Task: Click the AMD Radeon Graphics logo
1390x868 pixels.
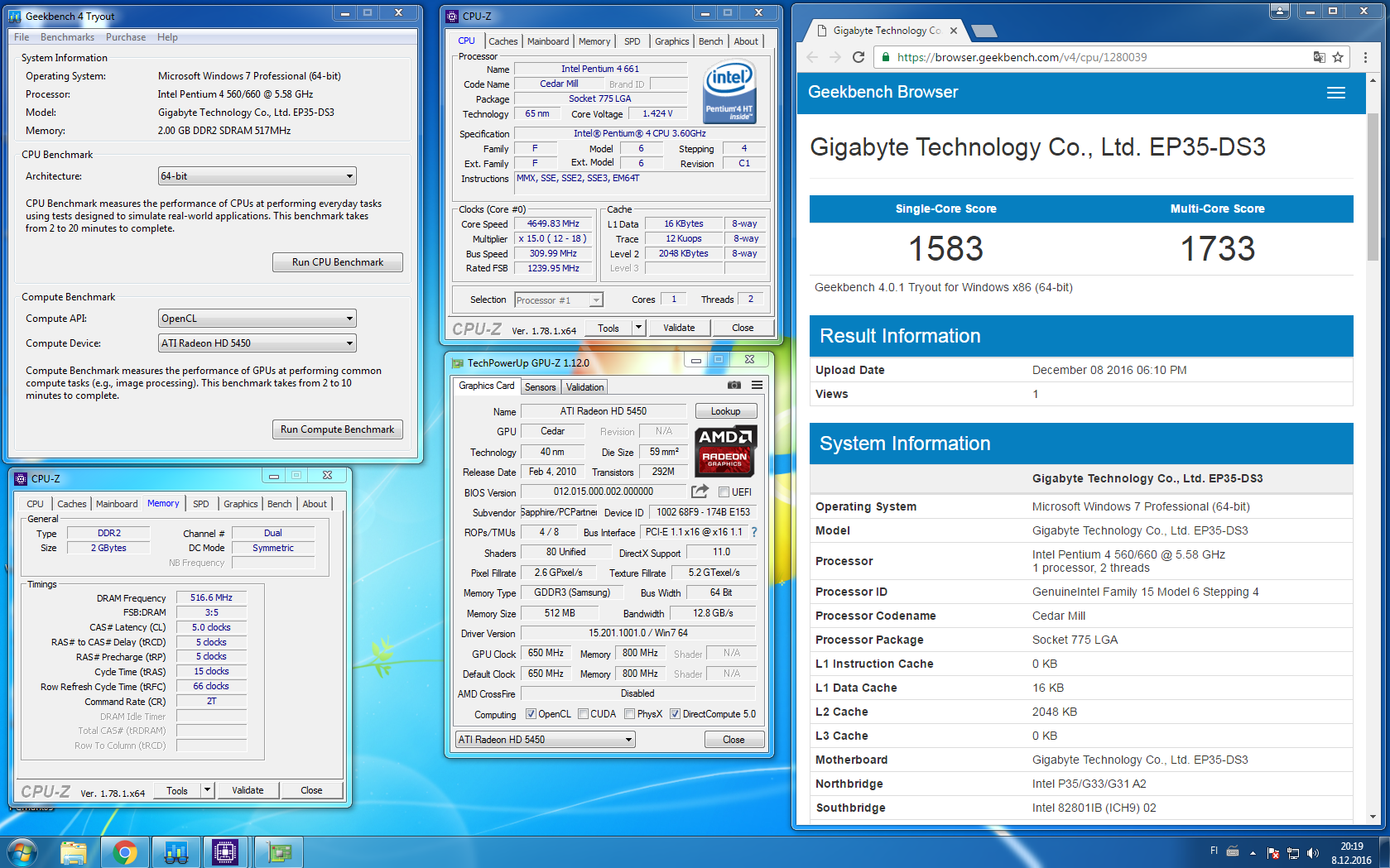Action: [725, 451]
